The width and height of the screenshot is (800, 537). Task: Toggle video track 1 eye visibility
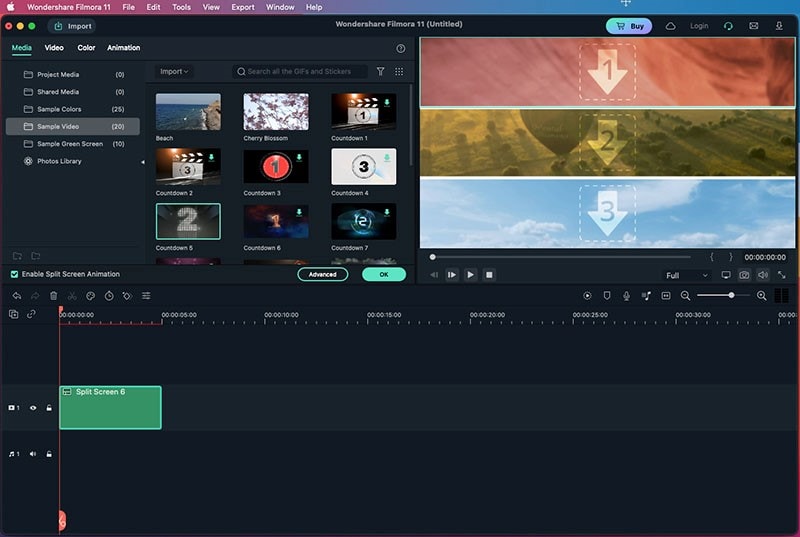33,407
